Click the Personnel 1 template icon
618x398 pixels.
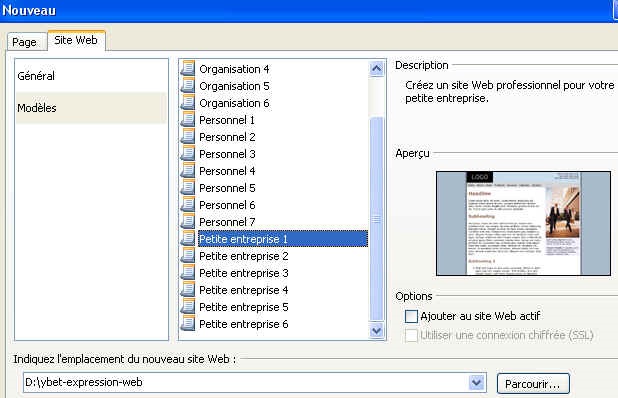point(188,119)
